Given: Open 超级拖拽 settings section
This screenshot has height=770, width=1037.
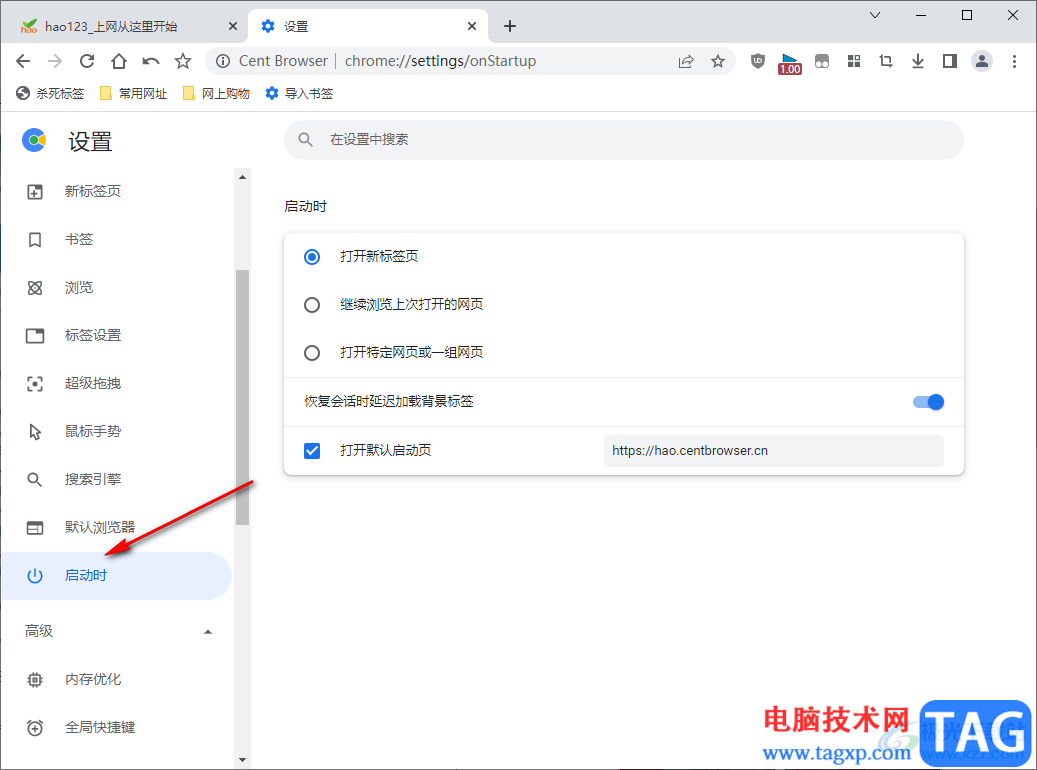Looking at the screenshot, I should [x=116, y=384].
